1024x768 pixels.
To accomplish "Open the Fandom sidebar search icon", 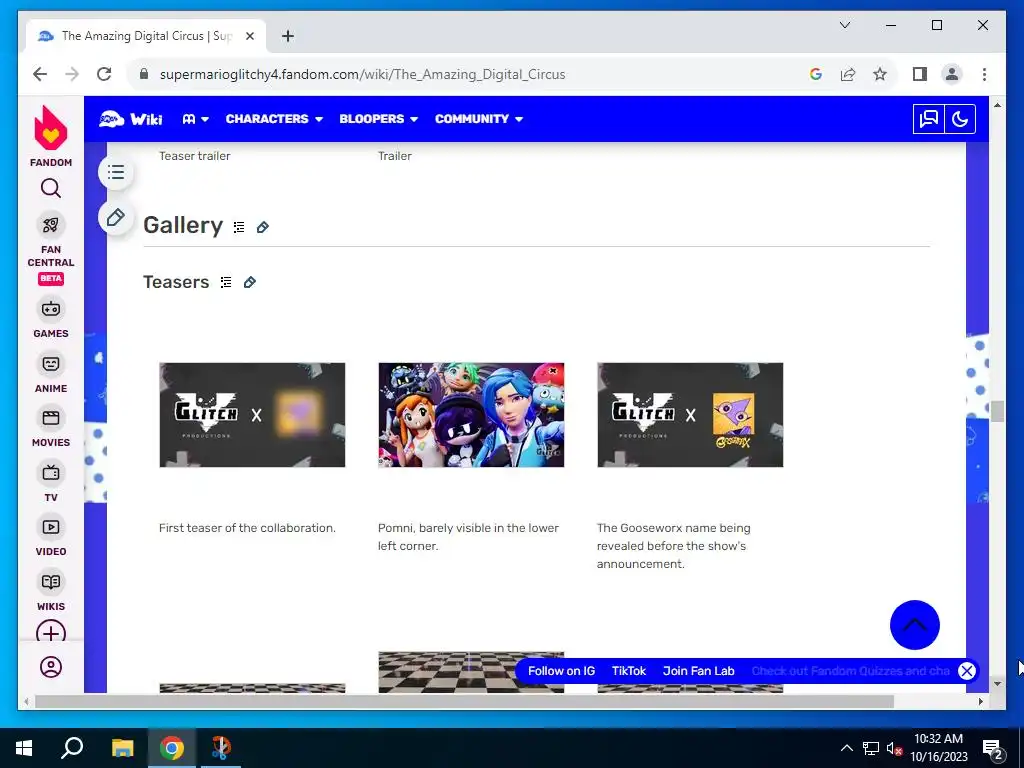I will click(x=51, y=188).
